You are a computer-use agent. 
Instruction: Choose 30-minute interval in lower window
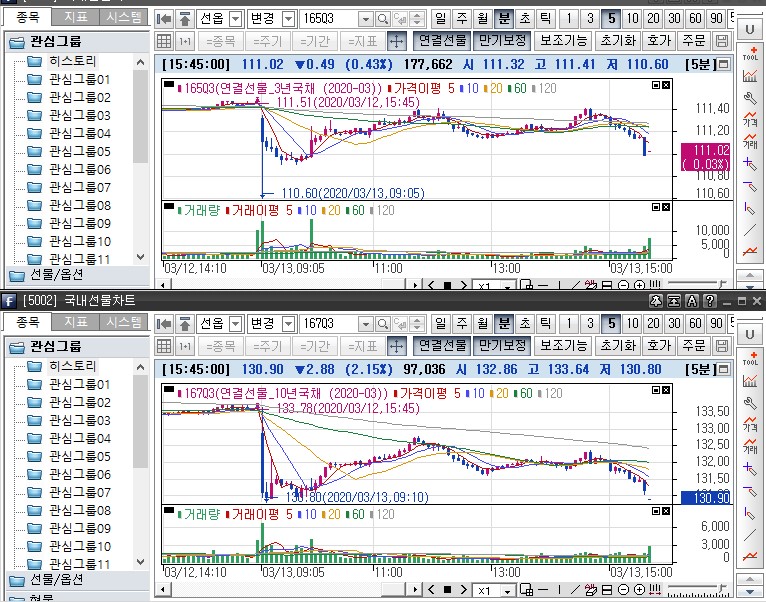(674, 323)
